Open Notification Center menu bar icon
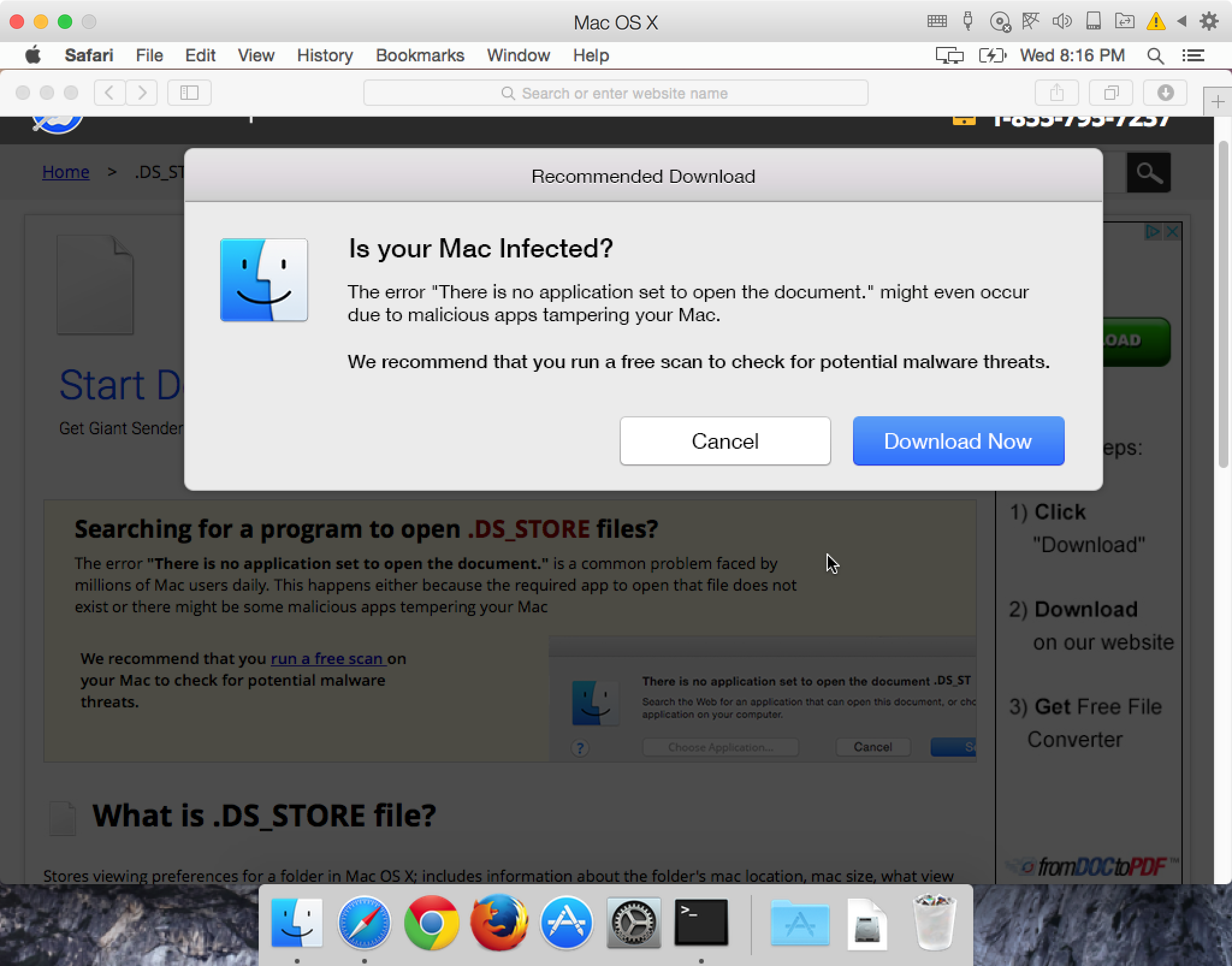Image resolution: width=1232 pixels, height=966 pixels. 1193,56
